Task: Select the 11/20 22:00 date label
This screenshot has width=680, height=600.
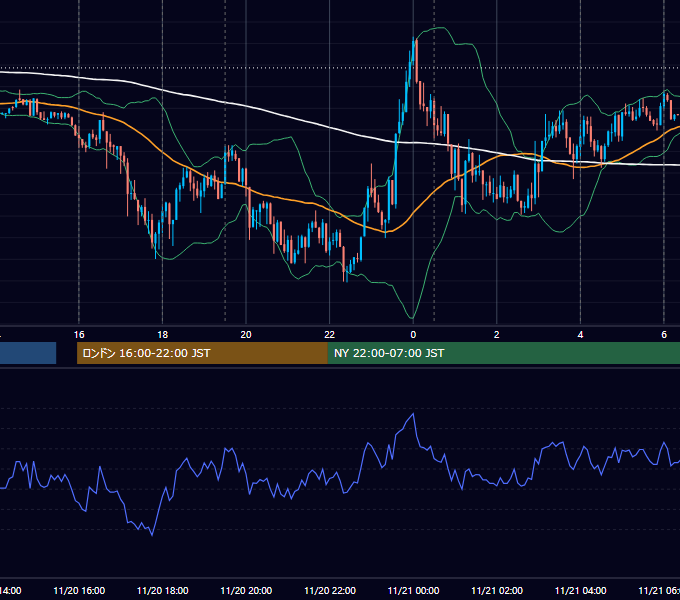Action: pyautogui.click(x=330, y=590)
